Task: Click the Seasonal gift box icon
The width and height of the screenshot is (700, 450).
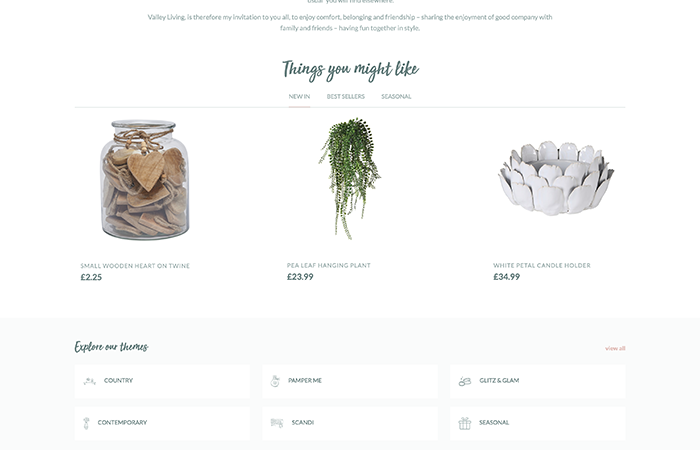Action: click(465, 423)
